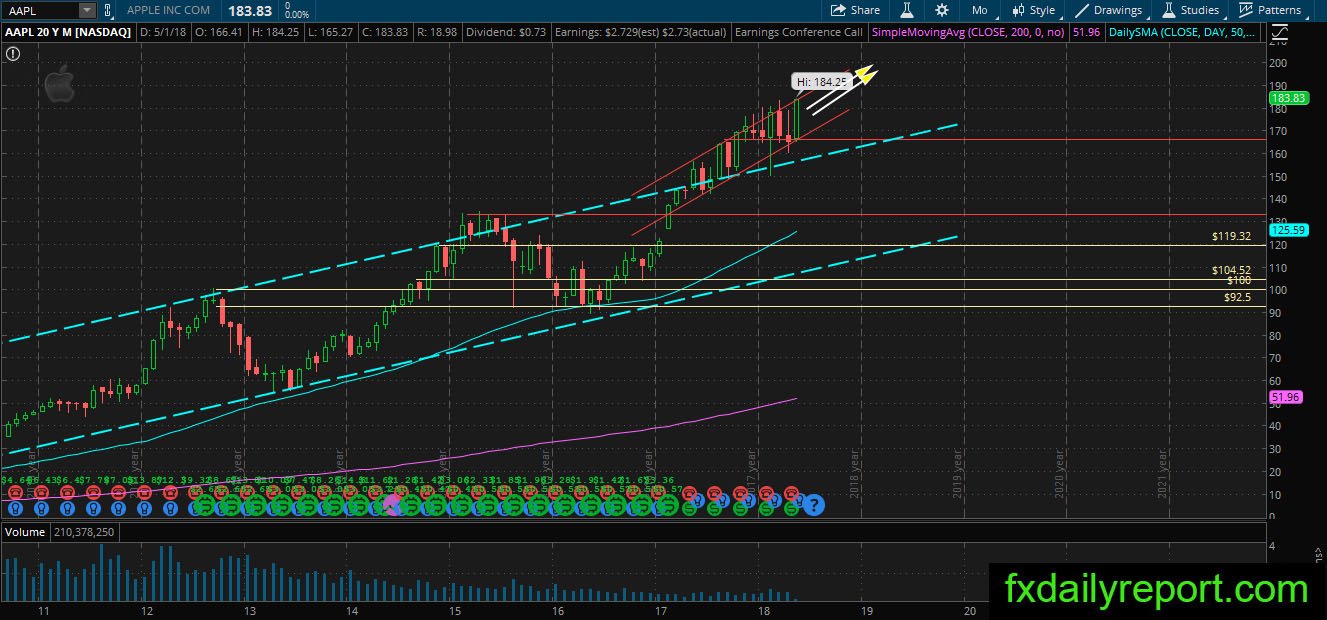Click the AAPL 20 Y M [NASDAQ] chart label

coord(67,33)
